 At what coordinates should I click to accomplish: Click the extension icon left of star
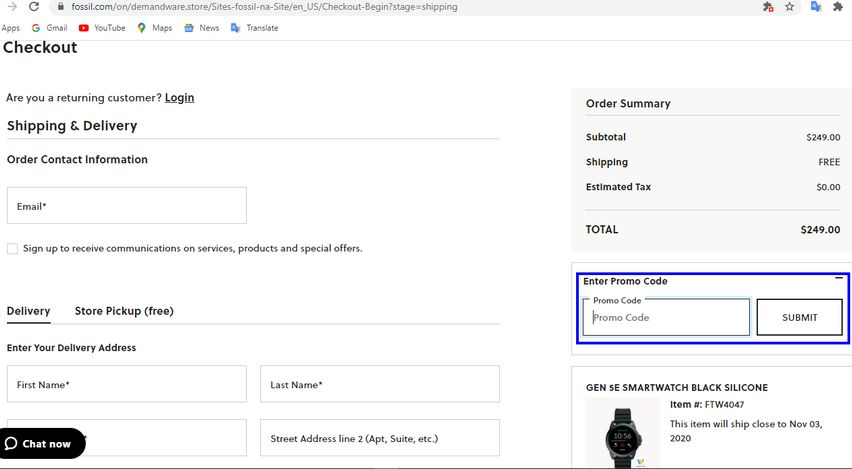click(768, 7)
